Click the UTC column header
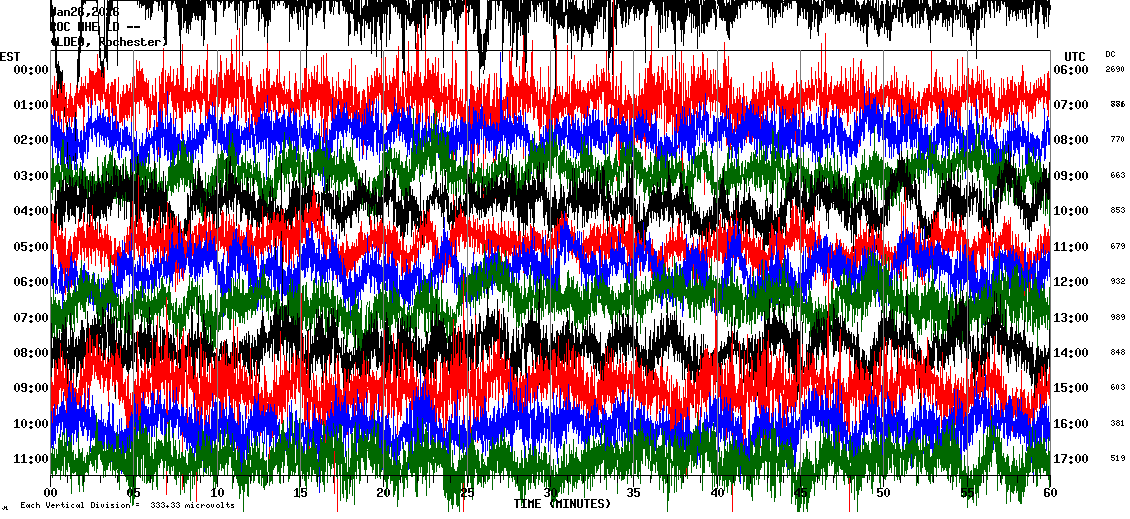Image resolution: width=1130 pixels, height=519 pixels. (1075, 56)
